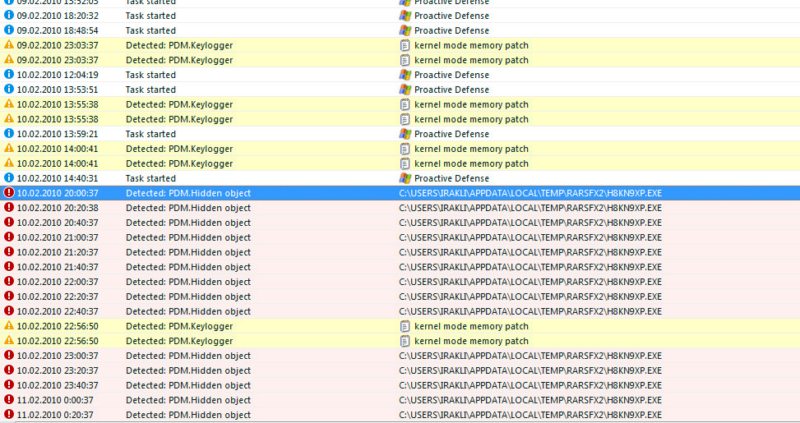Click 'Task started' in the 09.02.2010 18:48:54 row

coord(151,31)
